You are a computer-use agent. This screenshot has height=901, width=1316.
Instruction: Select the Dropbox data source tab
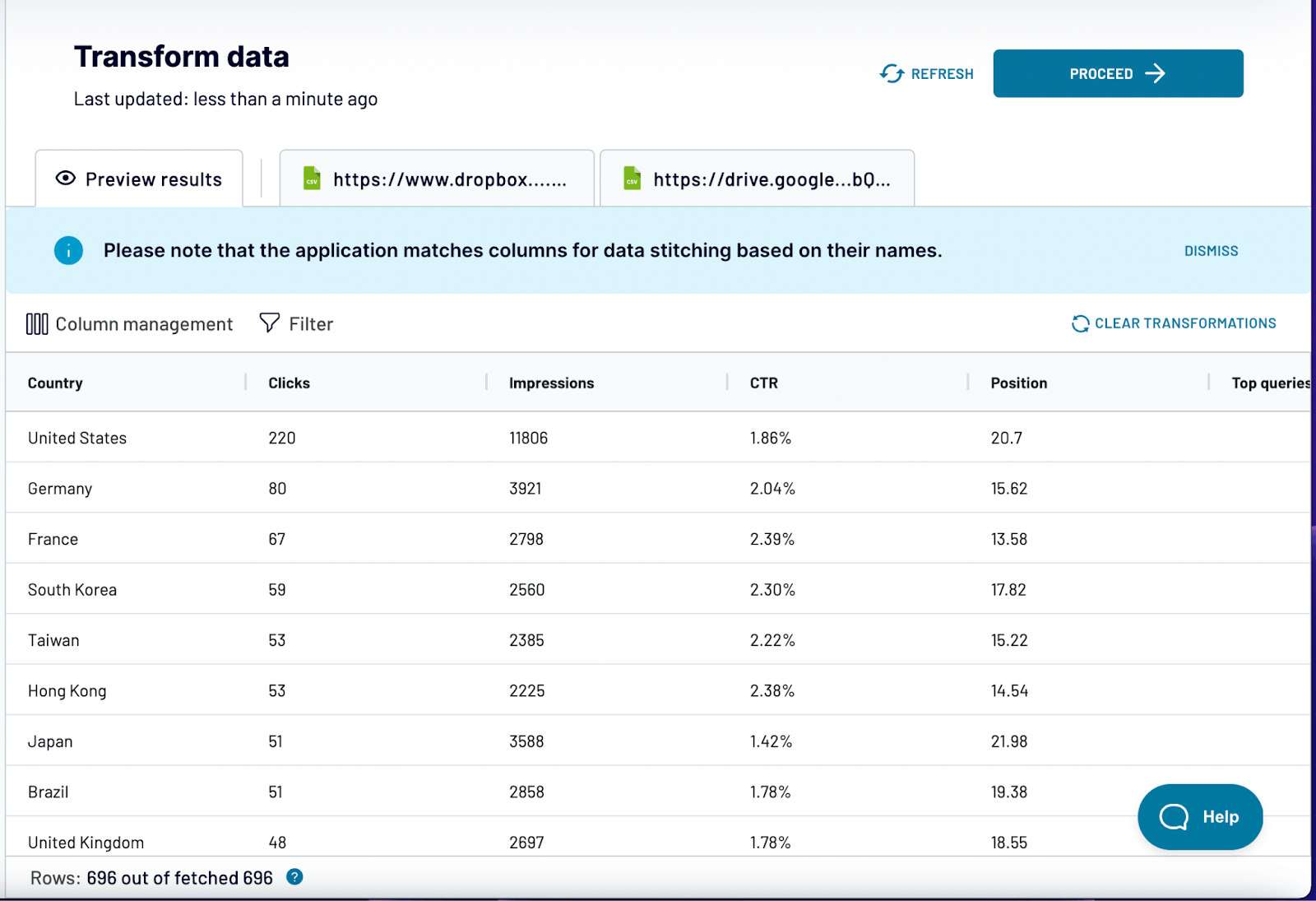pyautogui.click(x=437, y=179)
